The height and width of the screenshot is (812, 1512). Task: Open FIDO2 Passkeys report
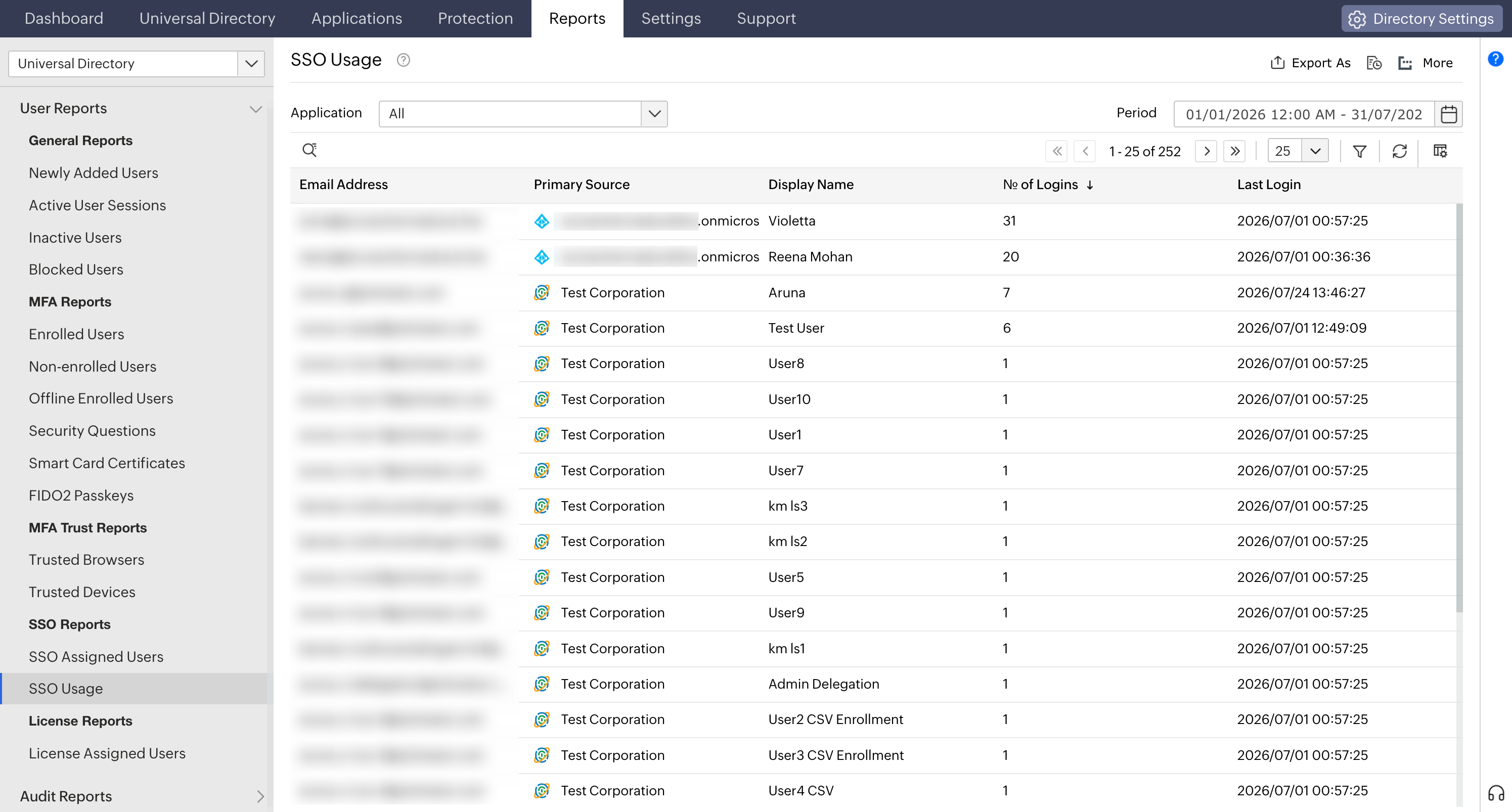(x=81, y=495)
